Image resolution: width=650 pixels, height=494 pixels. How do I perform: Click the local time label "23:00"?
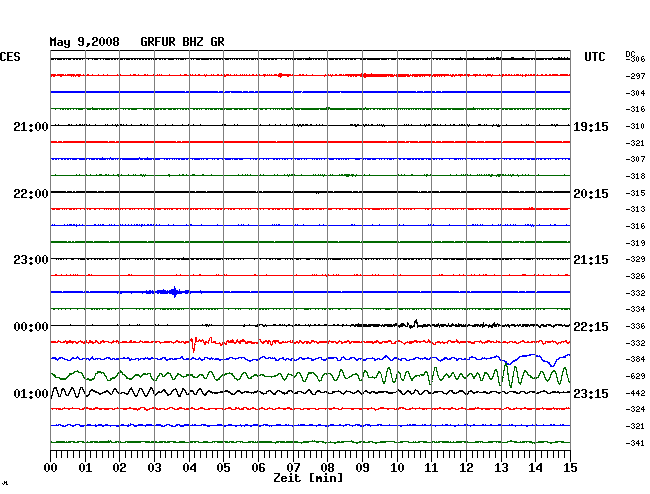(x=31, y=260)
